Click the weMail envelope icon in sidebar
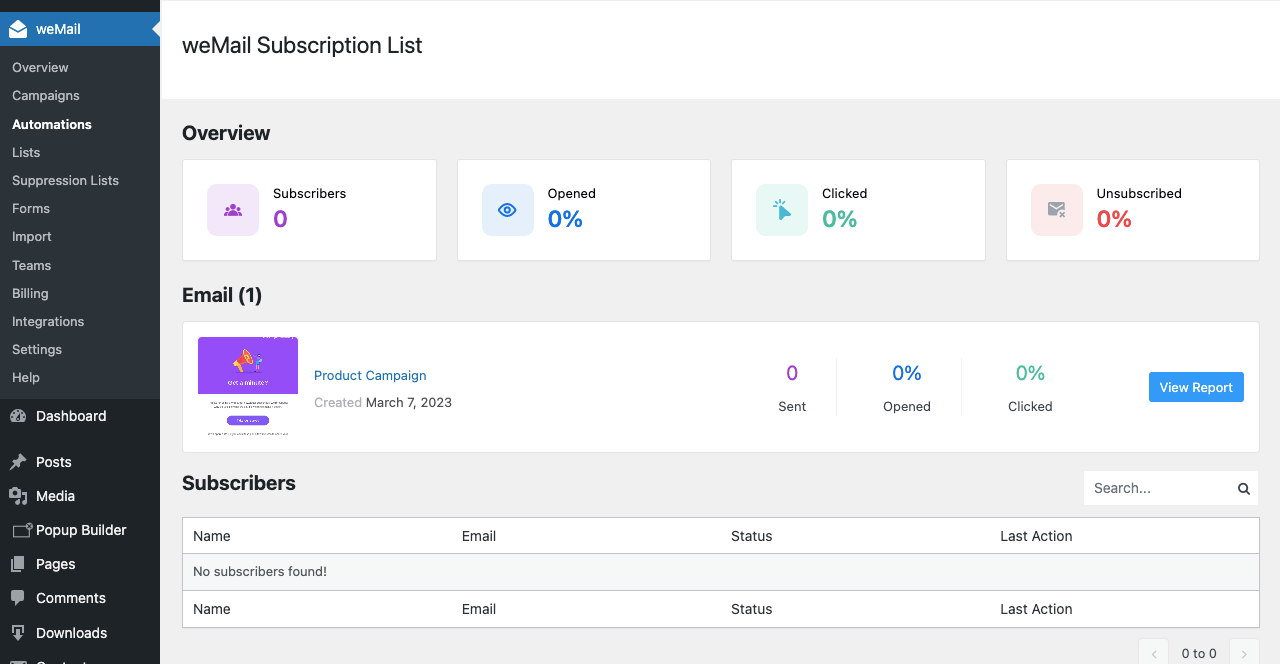Screen dimensions: 1280x664 18,29
